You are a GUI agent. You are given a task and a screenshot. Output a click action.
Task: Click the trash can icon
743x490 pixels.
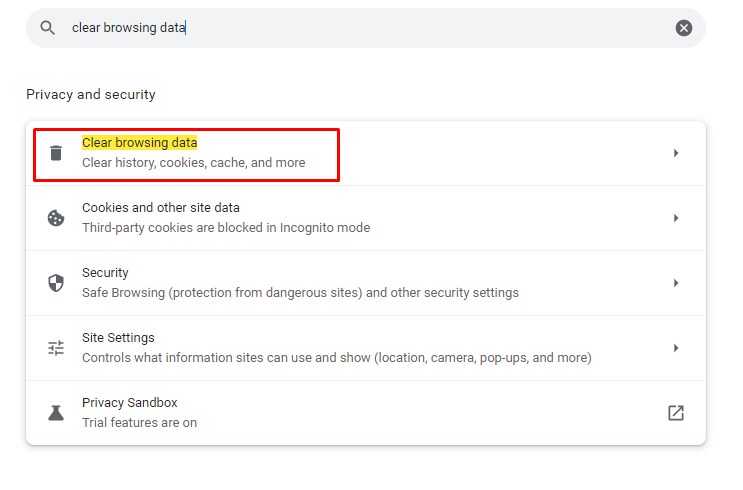click(56, 153)
